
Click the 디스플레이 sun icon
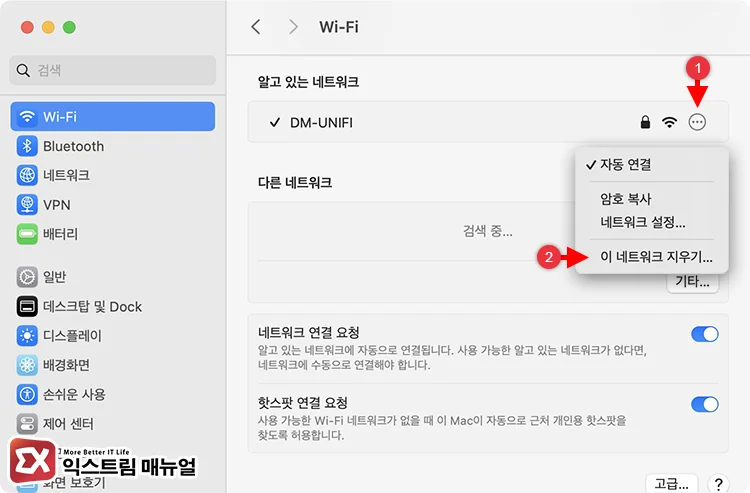click(27, 336)
